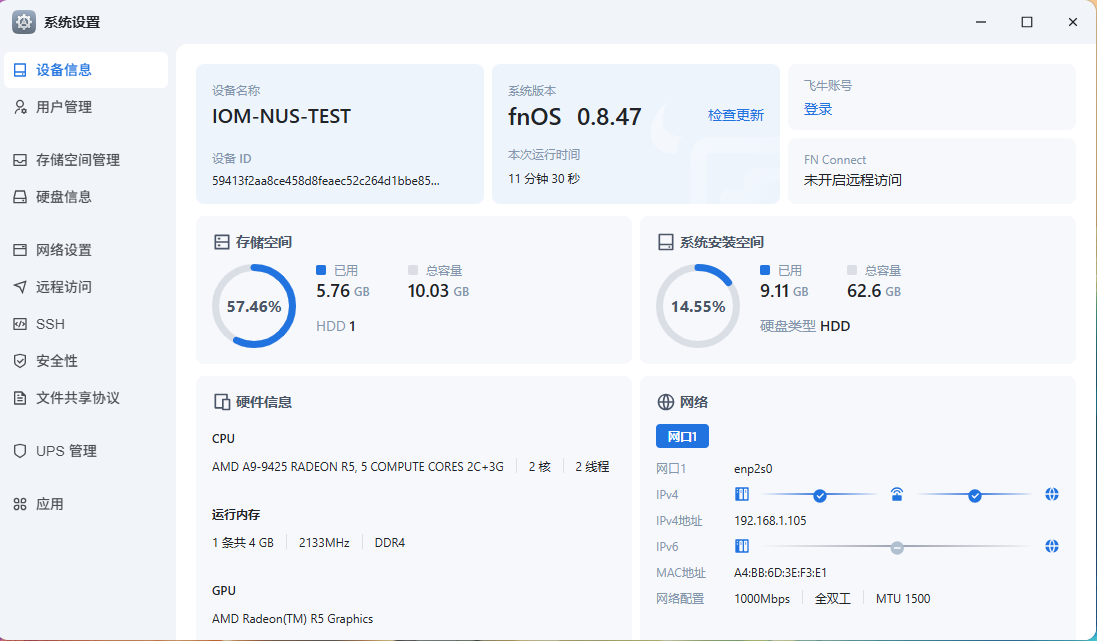Click the 硬件信息 card header icon
The width and height of the screenshot is (1097, 641).
click(222, 402)
